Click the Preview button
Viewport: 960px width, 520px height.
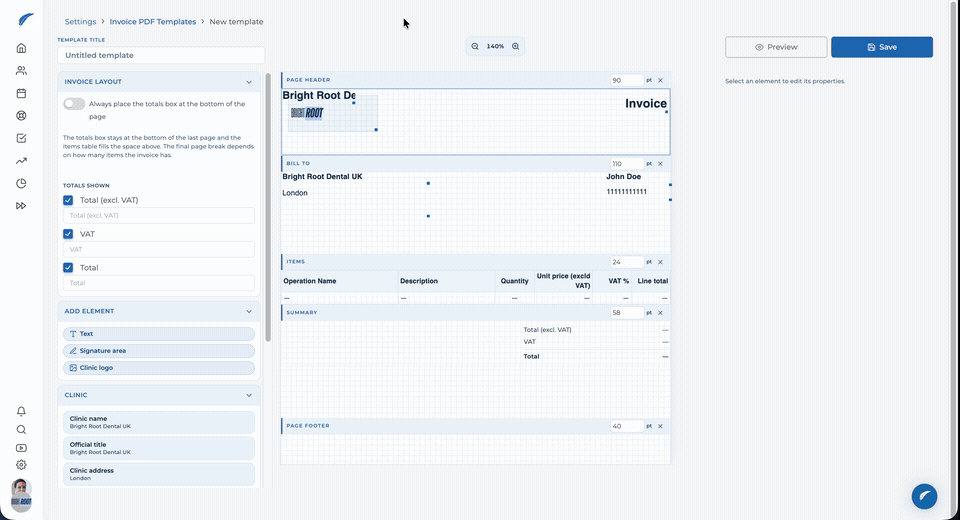[x=776, y=47]
